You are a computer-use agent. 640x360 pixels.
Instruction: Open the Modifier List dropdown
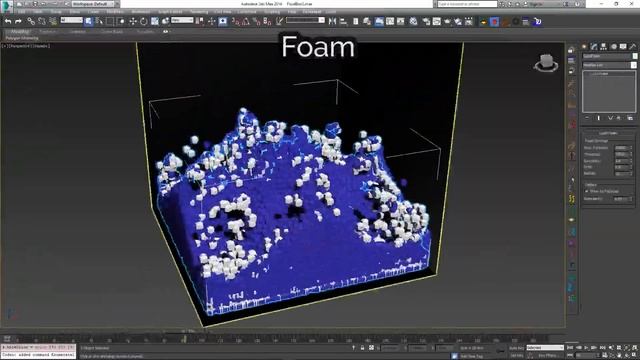click(x=609, y=65)
